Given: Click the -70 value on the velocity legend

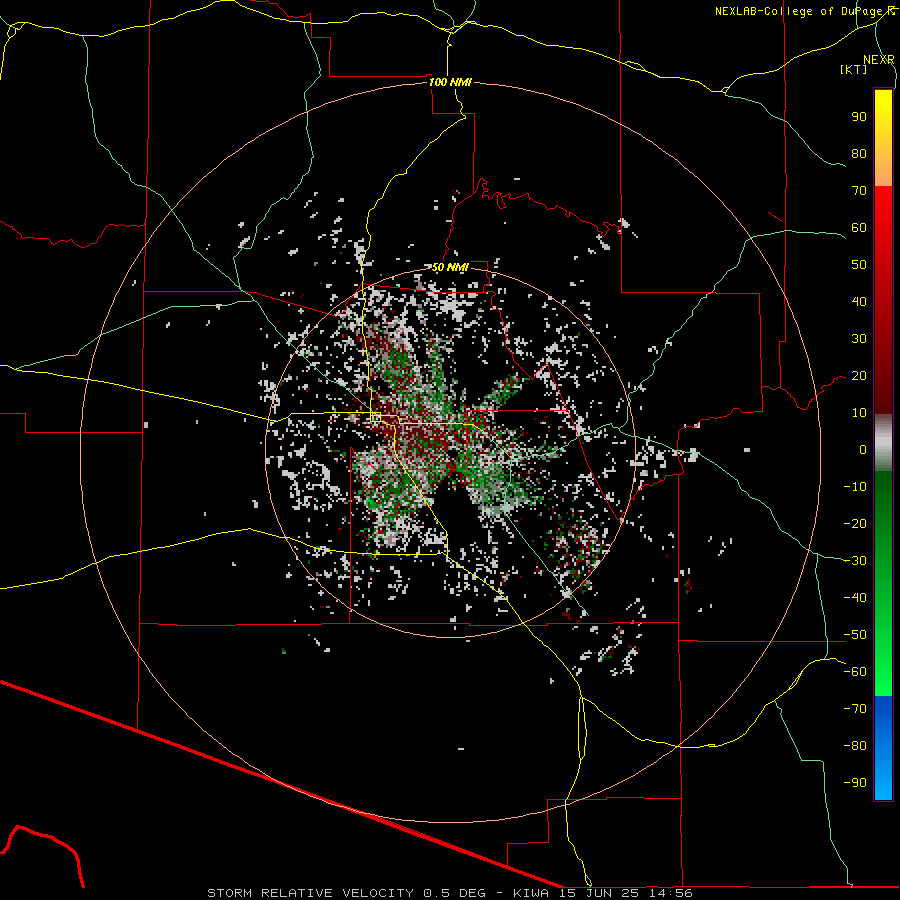Looking at the screenshot, I should 855,709.
